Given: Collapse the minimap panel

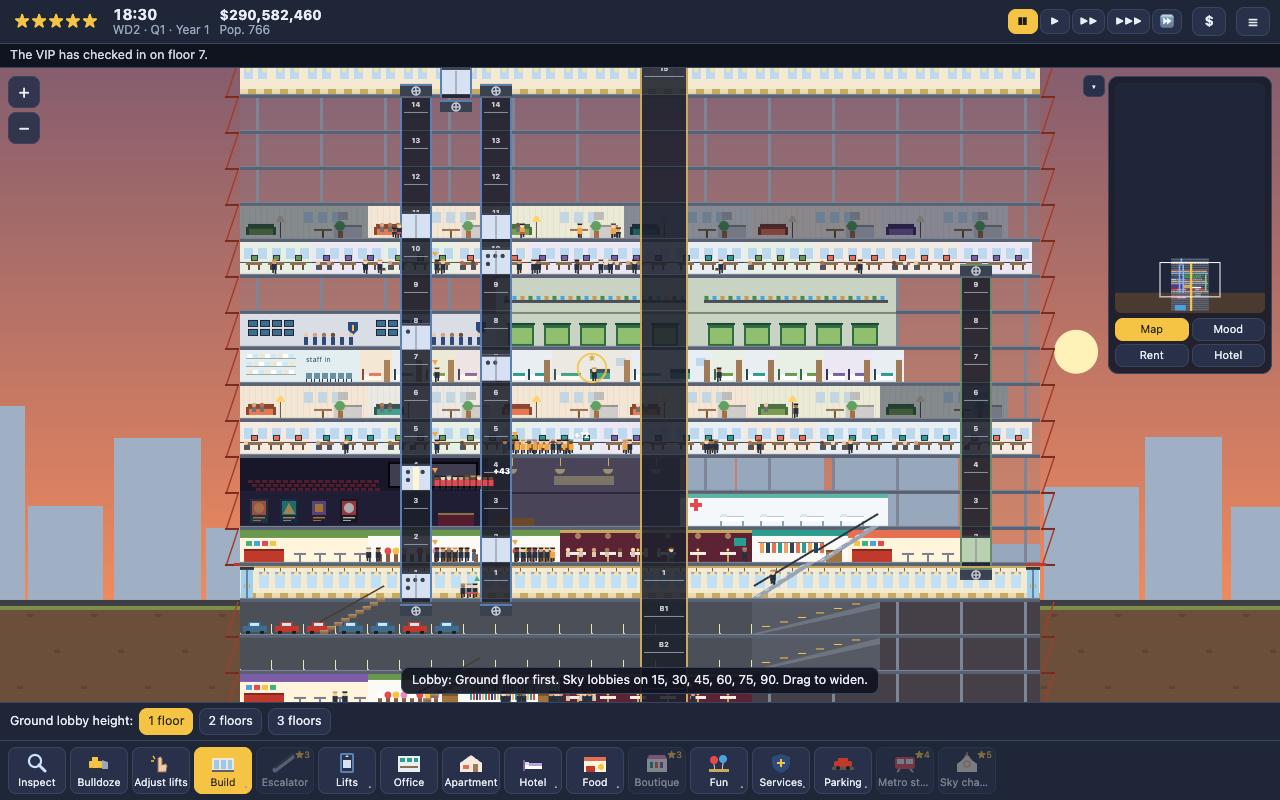Looking at the screenshot, I should [x=1093, y=87].
